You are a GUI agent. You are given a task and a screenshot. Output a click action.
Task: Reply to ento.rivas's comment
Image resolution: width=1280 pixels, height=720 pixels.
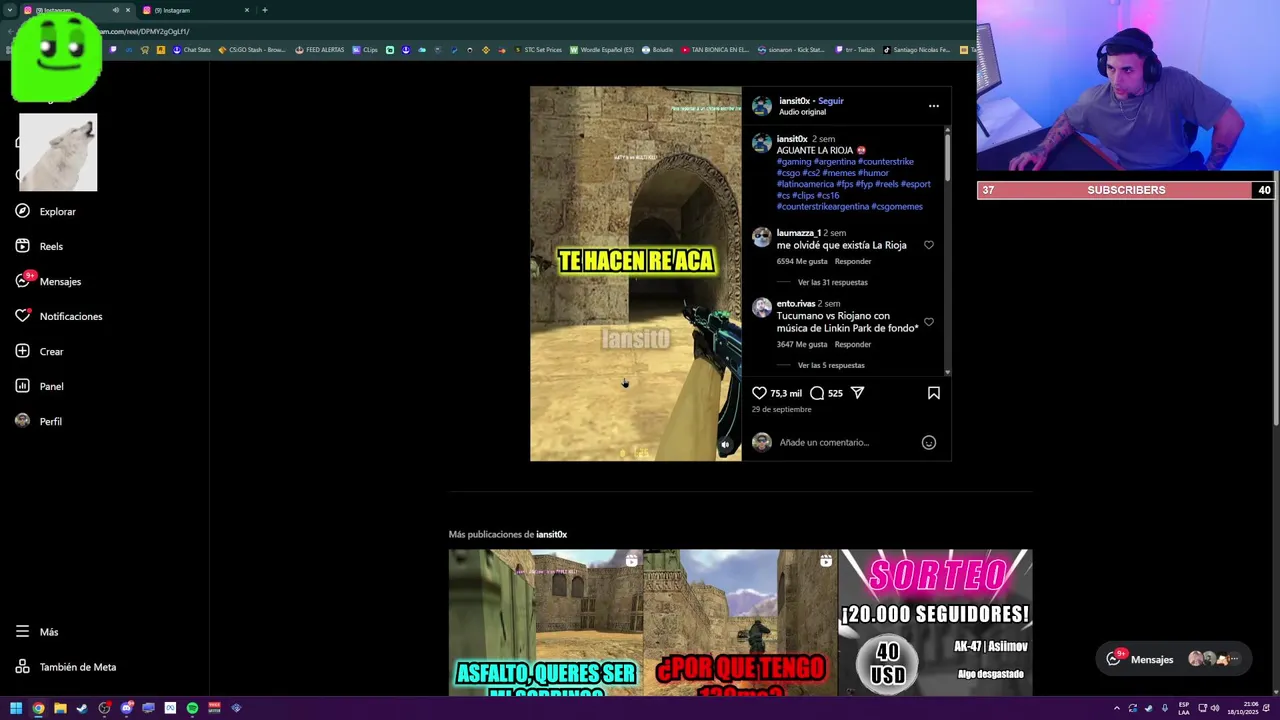point(853,344)
